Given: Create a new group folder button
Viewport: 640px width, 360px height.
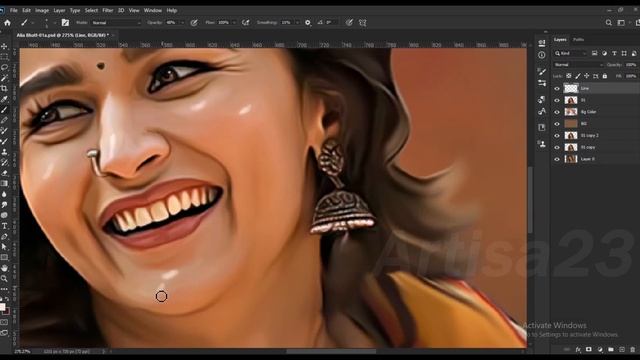Looking at the screenshot, I should pyautogui.click(x=611, y=349).
